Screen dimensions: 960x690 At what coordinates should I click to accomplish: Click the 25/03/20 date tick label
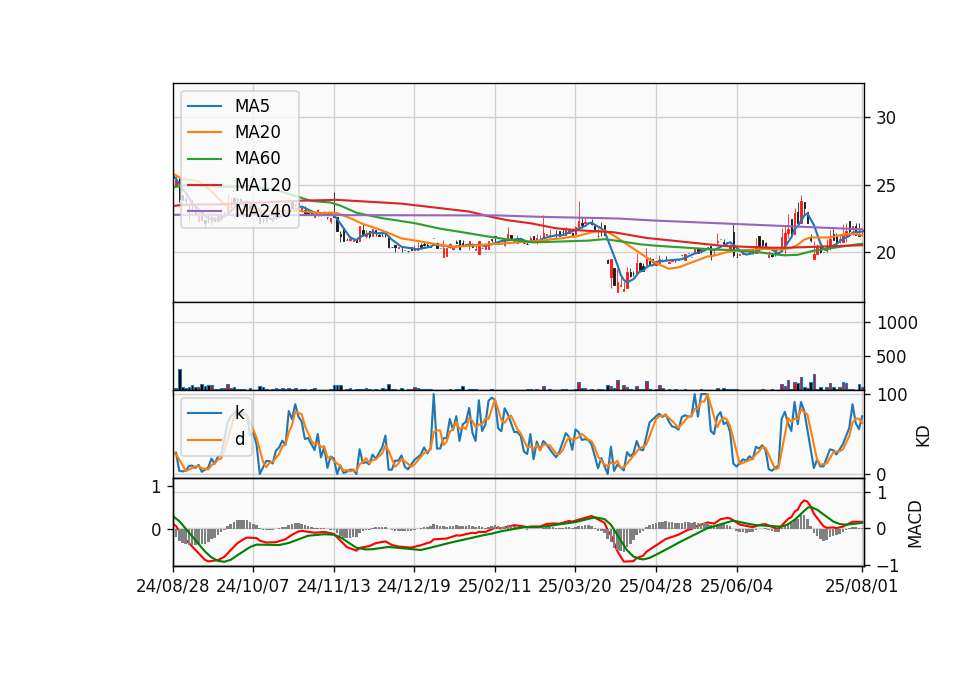(575, 586)
